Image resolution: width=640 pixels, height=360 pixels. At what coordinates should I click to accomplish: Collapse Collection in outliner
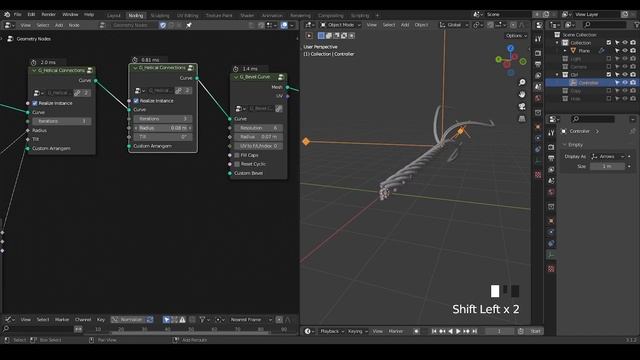[x=557, y=43]
